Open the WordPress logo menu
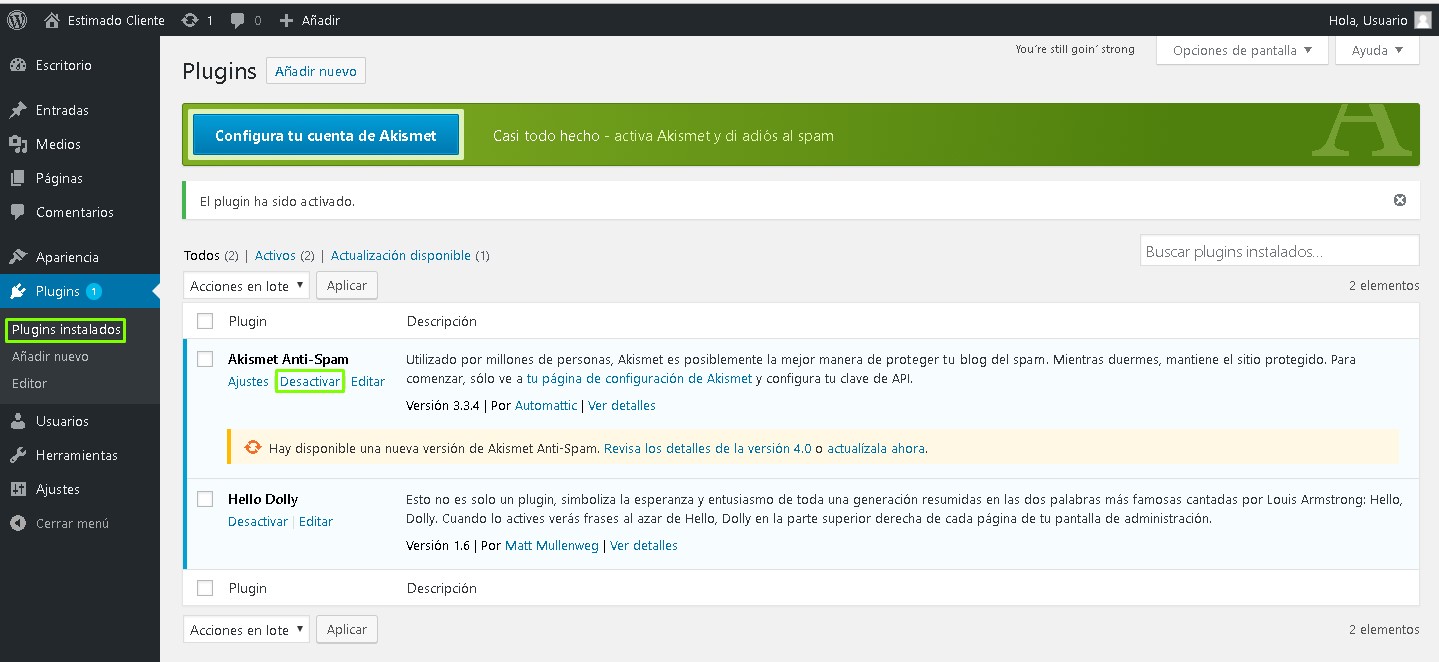 click(17, 20)
